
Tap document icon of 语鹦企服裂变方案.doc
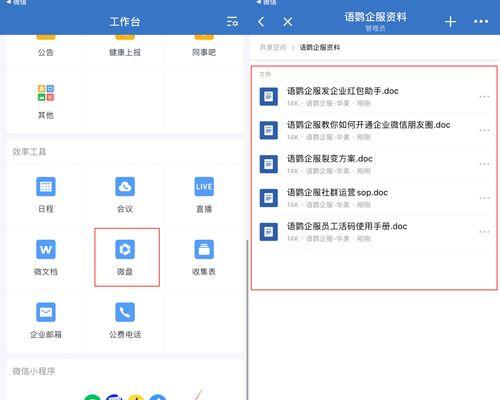(269, 164)
